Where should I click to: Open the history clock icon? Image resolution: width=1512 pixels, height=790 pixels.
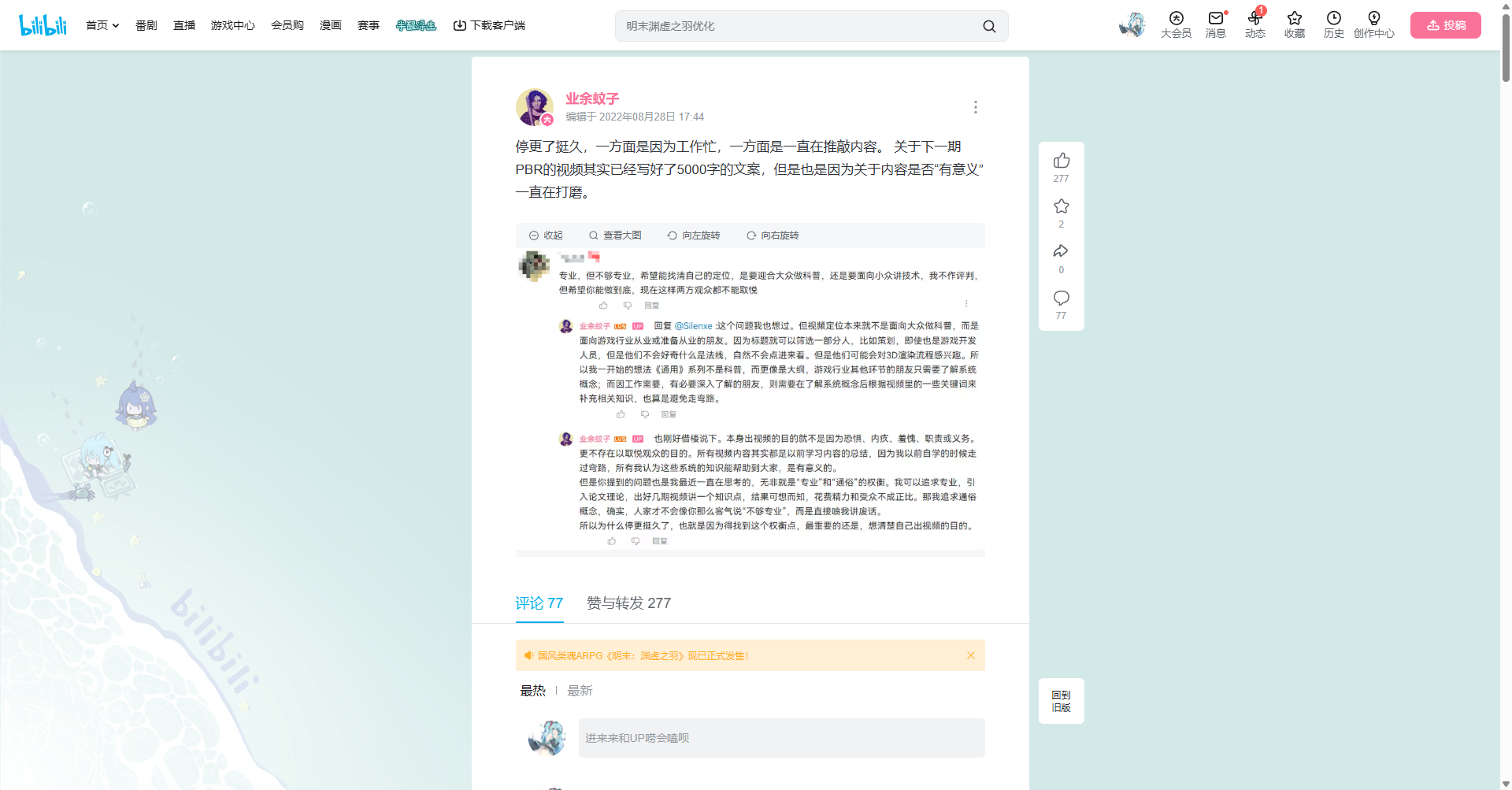point(1333,19)
